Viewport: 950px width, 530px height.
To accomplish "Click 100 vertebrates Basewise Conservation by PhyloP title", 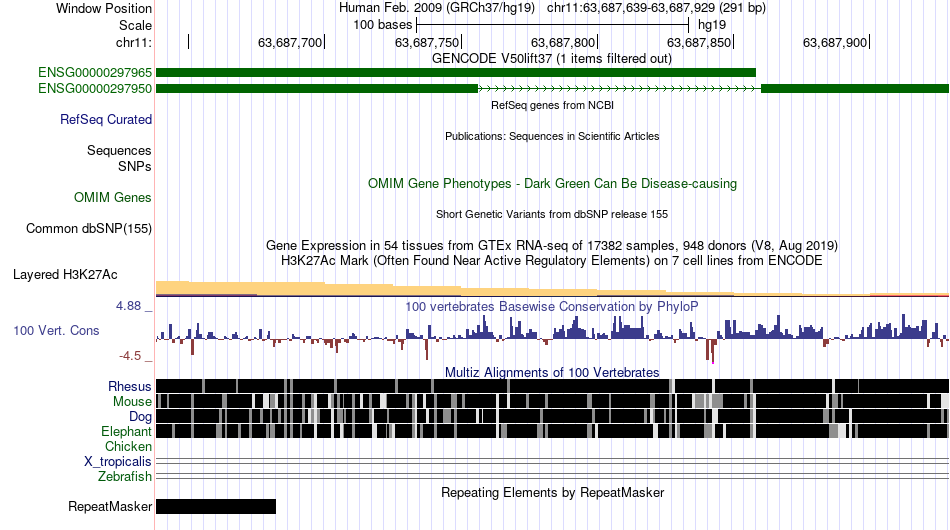I will point(552,306).
